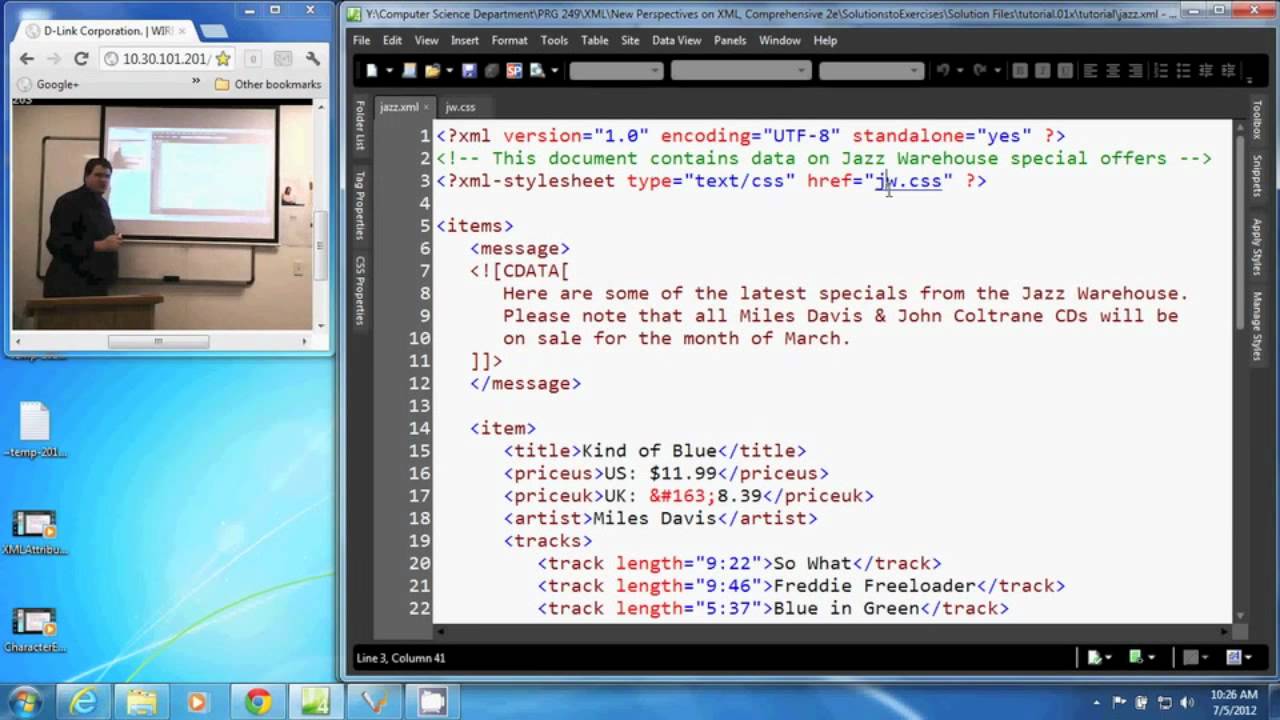
Task: Open the Data View menu
Action: click(677, 40)
